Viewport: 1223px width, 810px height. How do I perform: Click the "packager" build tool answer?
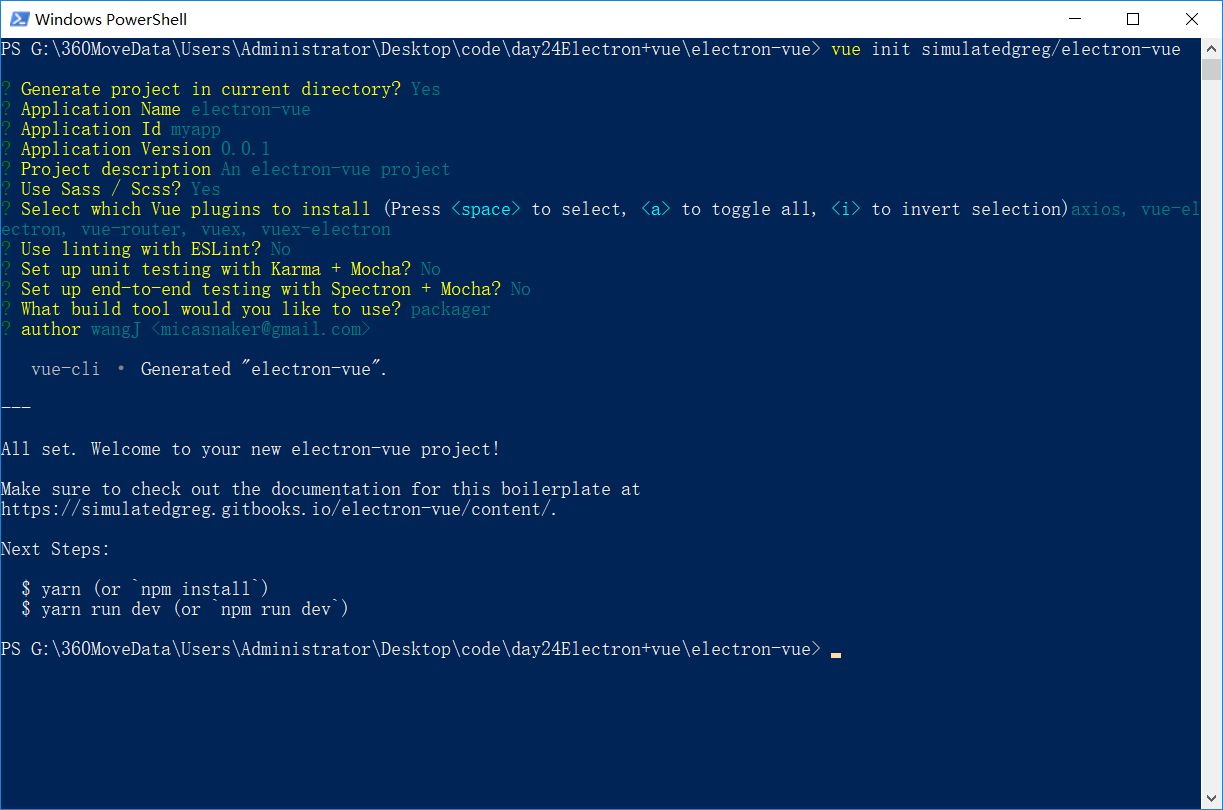pos(450,309)
